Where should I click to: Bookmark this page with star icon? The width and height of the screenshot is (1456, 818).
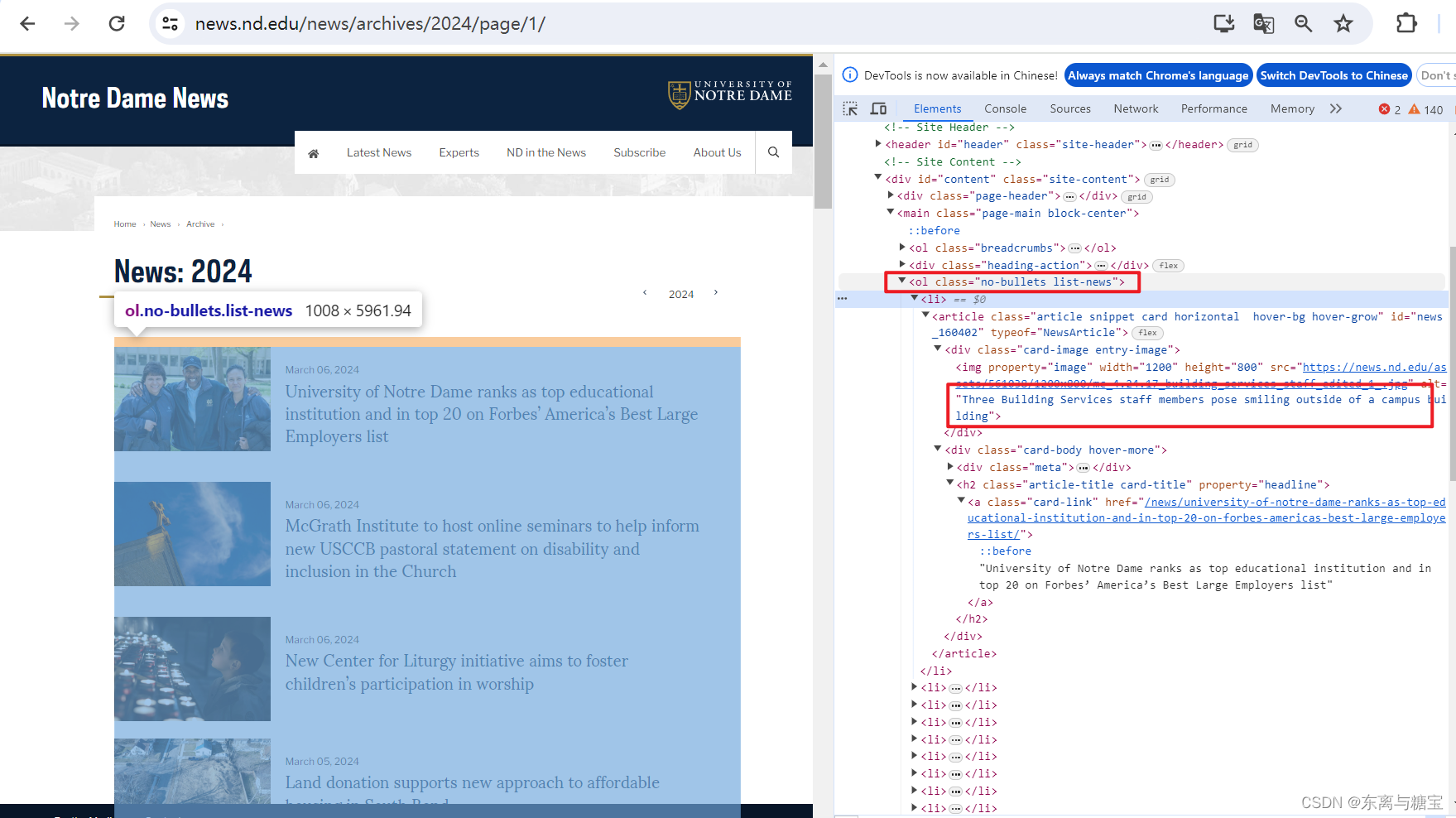(1343, 23)
